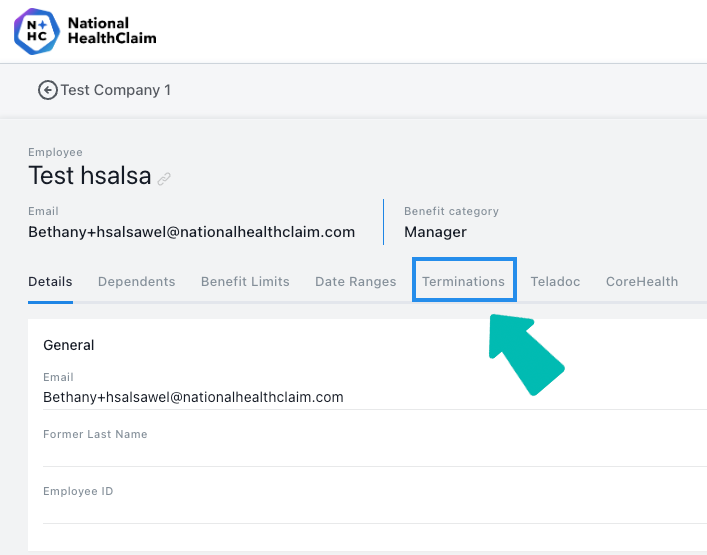
Task: Switch to the Dependents tab
Action: (x=137, y=282)
